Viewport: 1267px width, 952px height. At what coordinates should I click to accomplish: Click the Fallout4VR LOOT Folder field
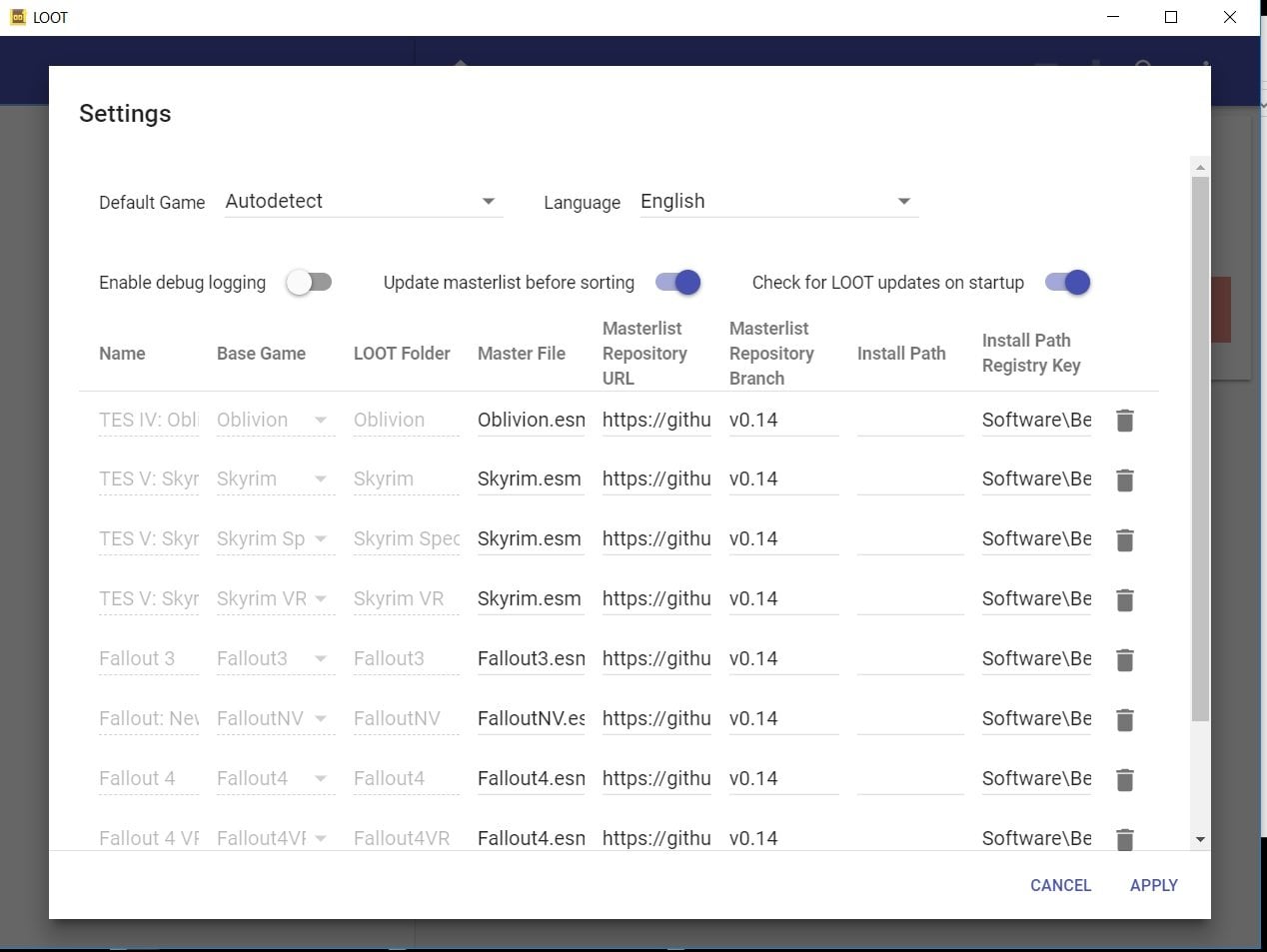pos(407,837)
